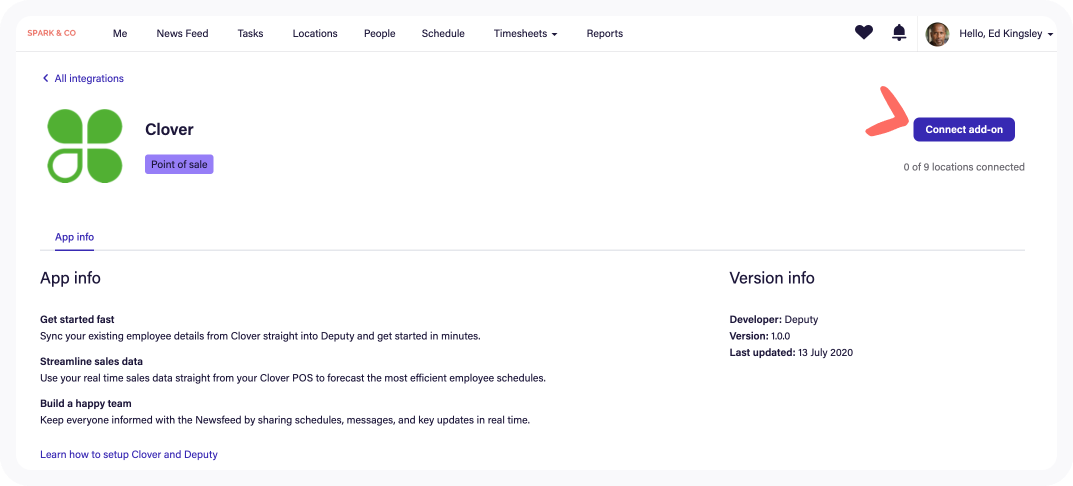
Task: Click the App info section heading
Action: coord(70,278)
